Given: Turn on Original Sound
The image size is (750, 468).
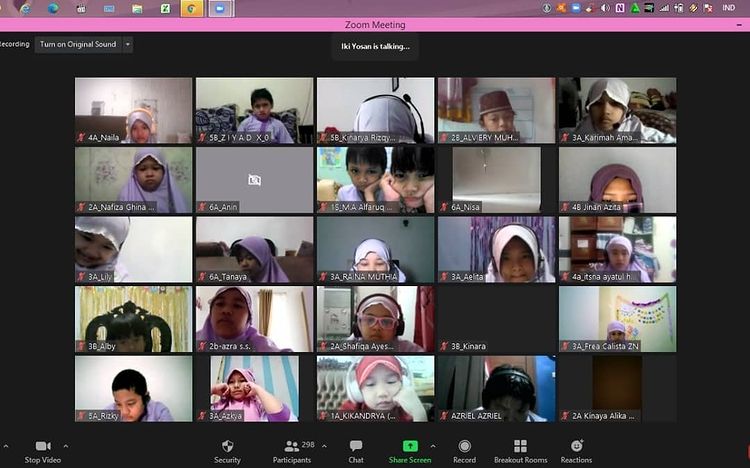Looking at the screenshot, I should point(77,45).
